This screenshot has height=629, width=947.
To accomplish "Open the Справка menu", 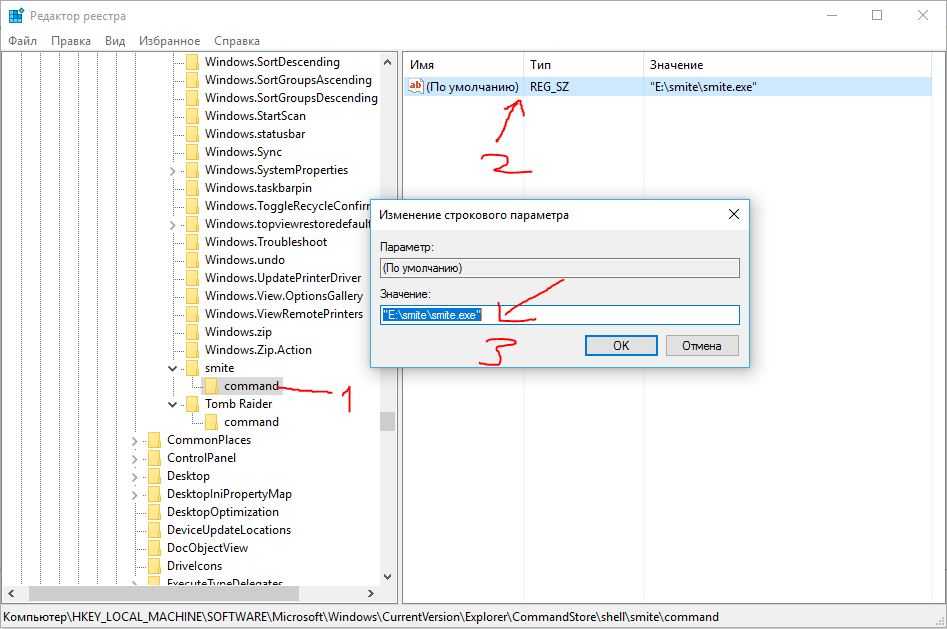I will (x=237, y=41).
